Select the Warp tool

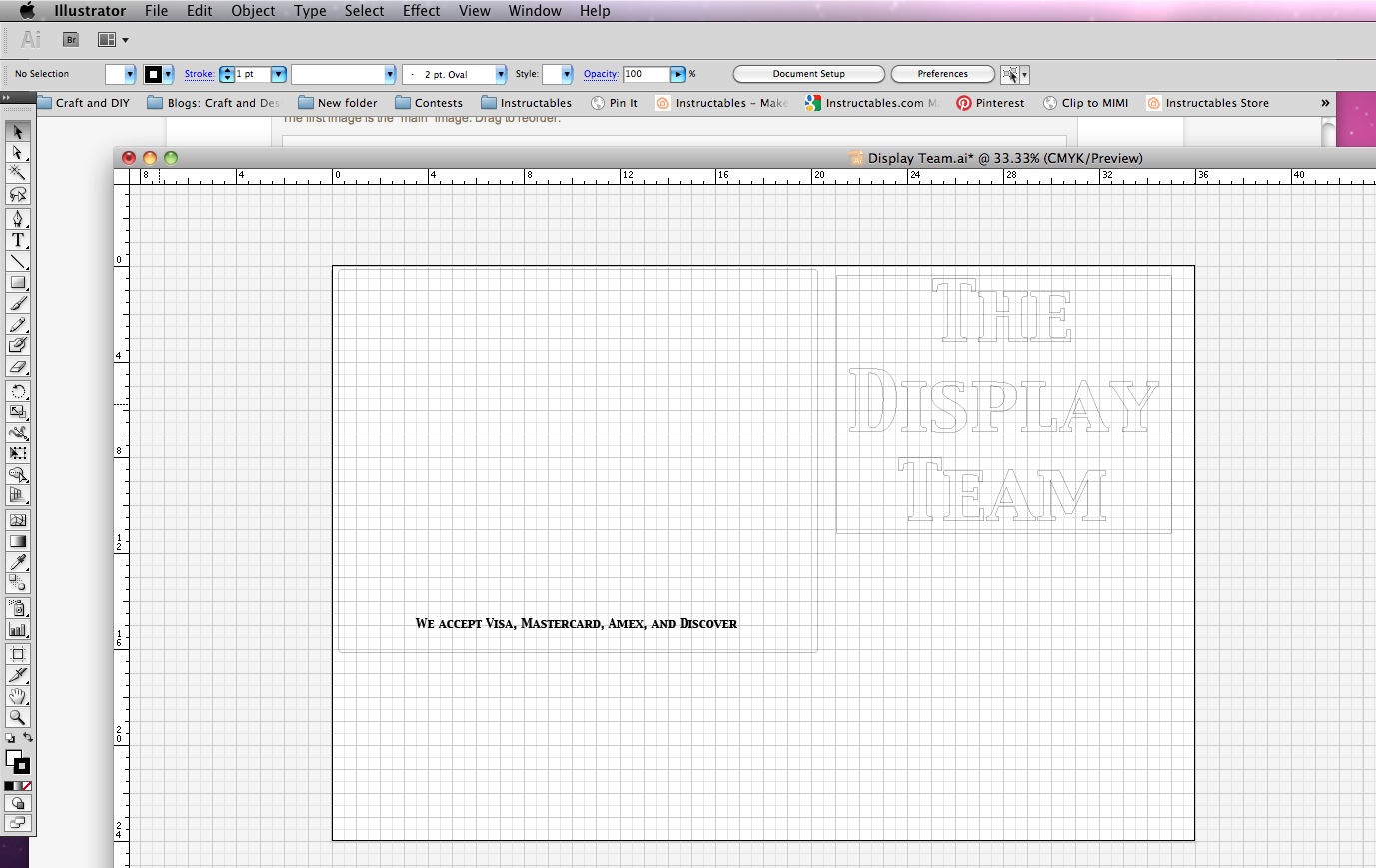click(x=17, y=433)
